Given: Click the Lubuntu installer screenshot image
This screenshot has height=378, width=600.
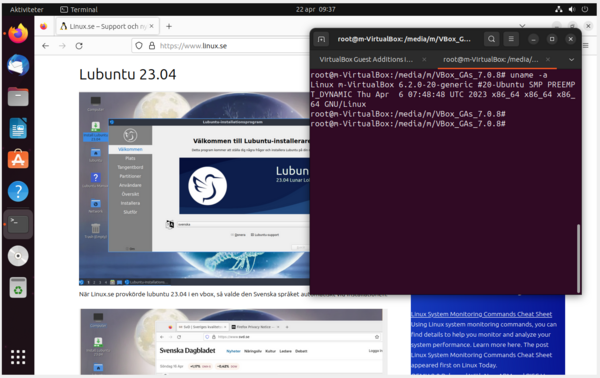Looking at the screenshot, I should click(x=194, y=189).
